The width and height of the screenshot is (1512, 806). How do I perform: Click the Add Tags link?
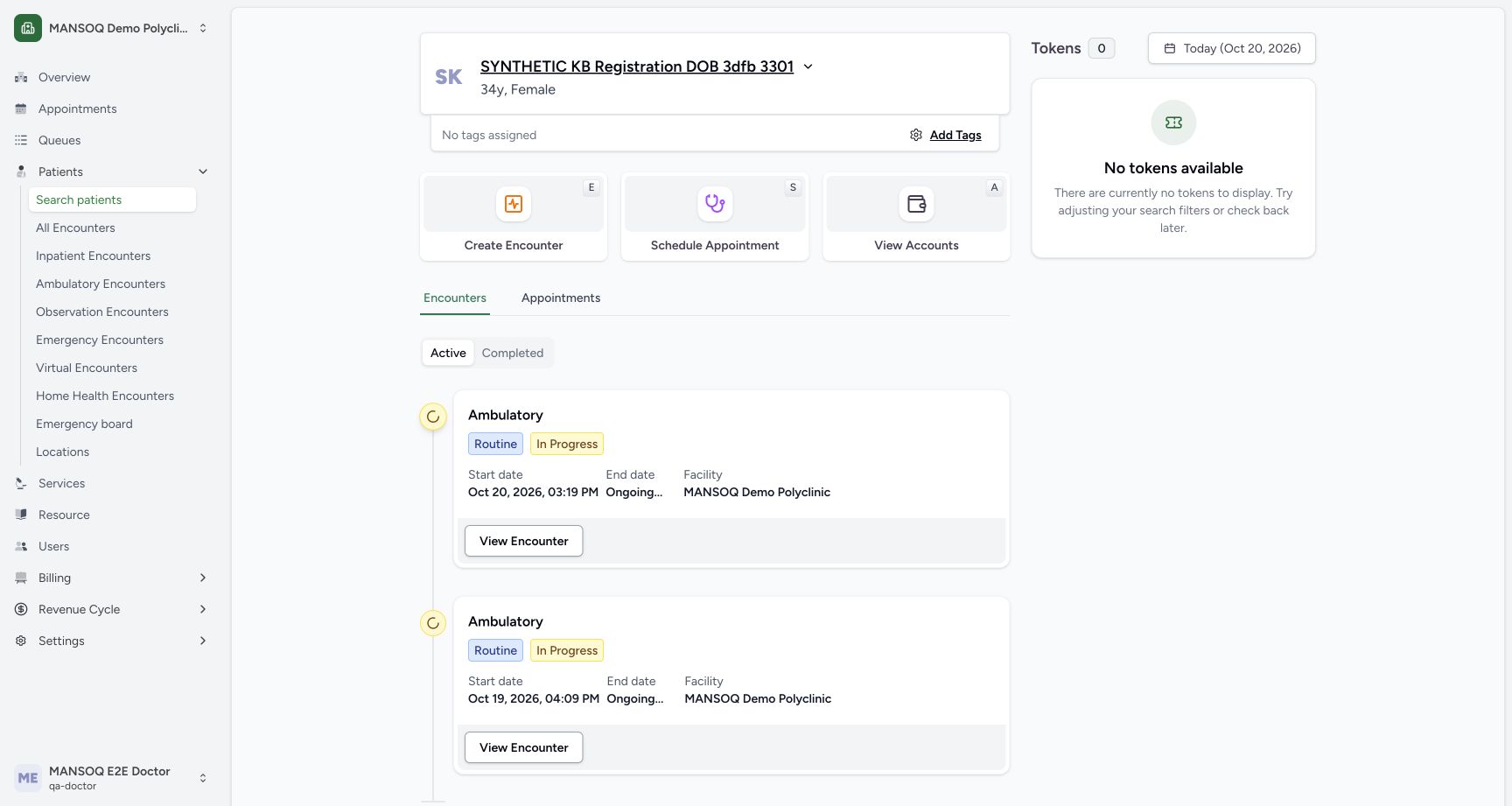[955, 135]
